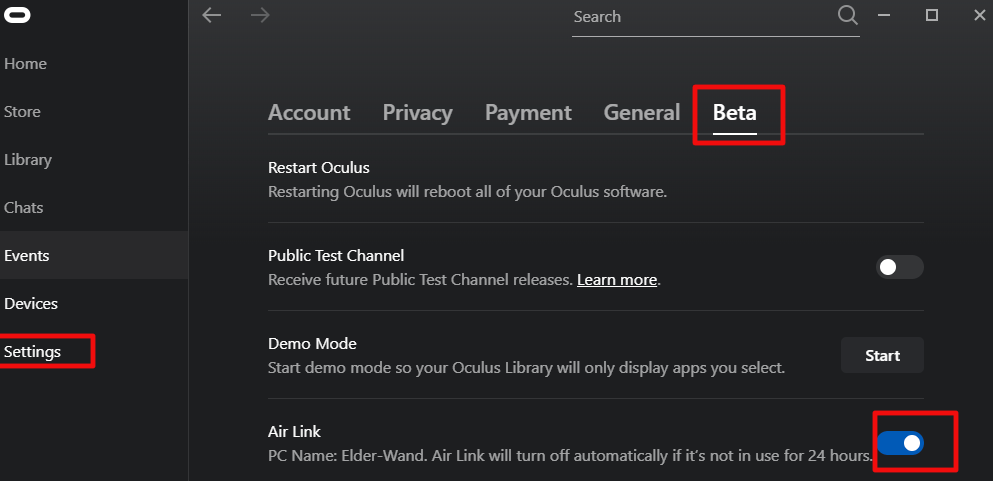Enable the Public Test Channel toggle
993x481 pixels.
coord(899,267)
